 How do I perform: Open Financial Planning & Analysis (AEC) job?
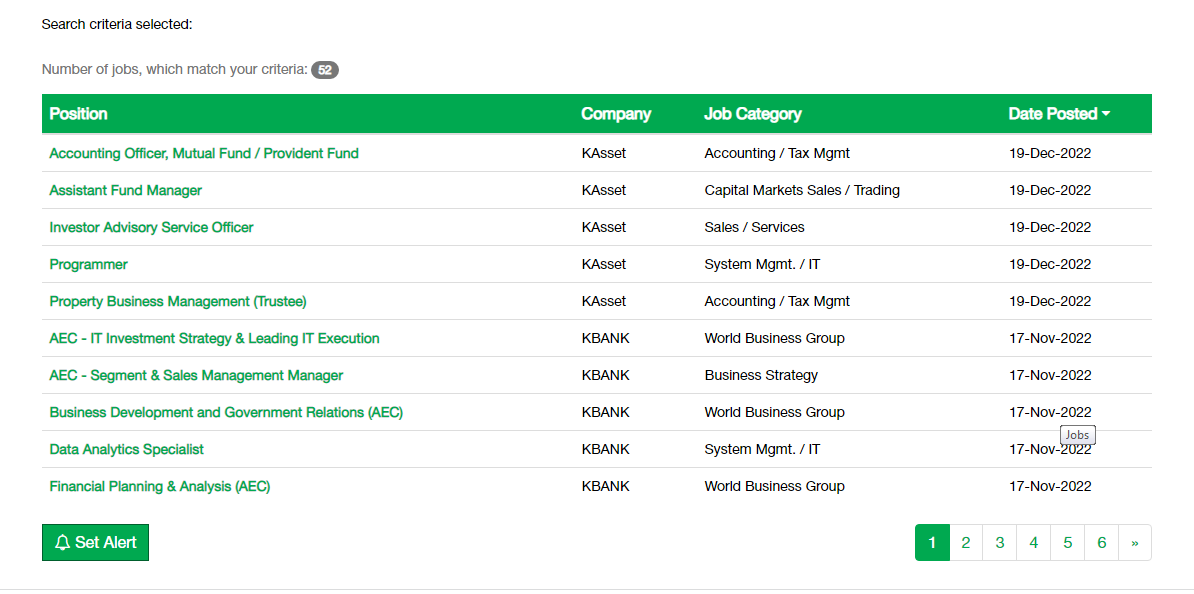[160, 486]
